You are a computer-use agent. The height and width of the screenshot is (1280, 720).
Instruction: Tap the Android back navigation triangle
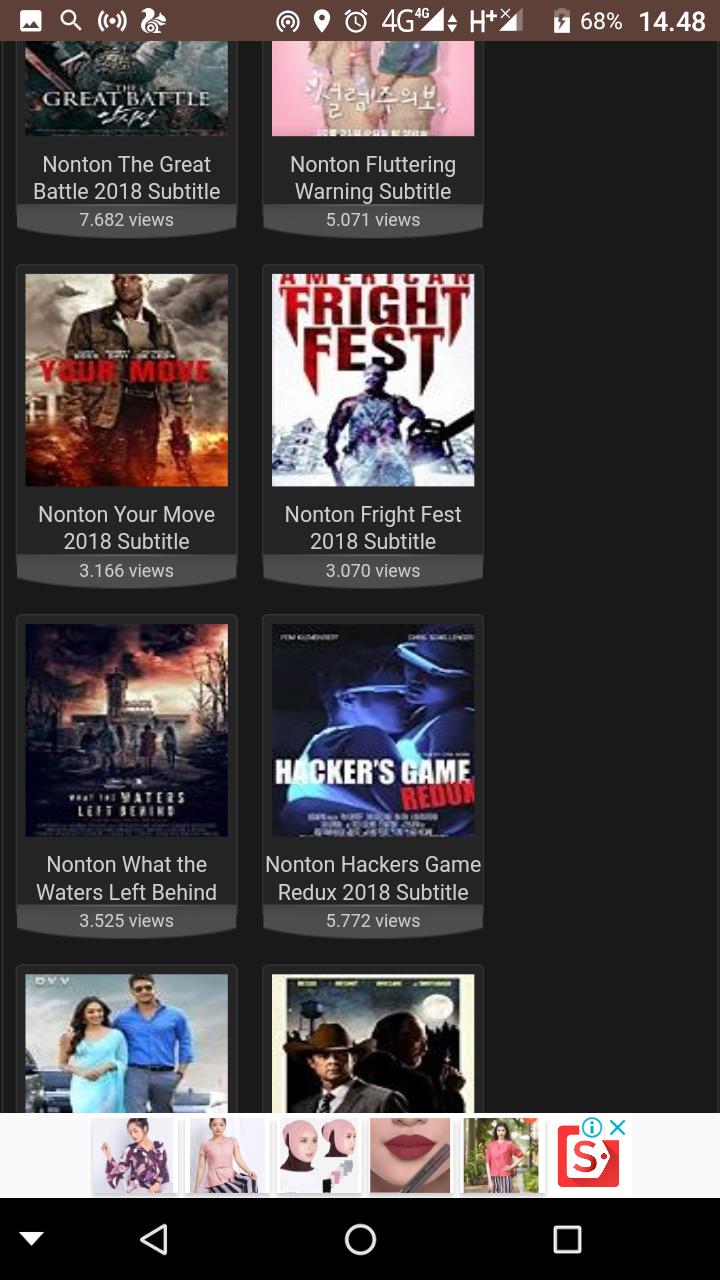pos(154,1240)
